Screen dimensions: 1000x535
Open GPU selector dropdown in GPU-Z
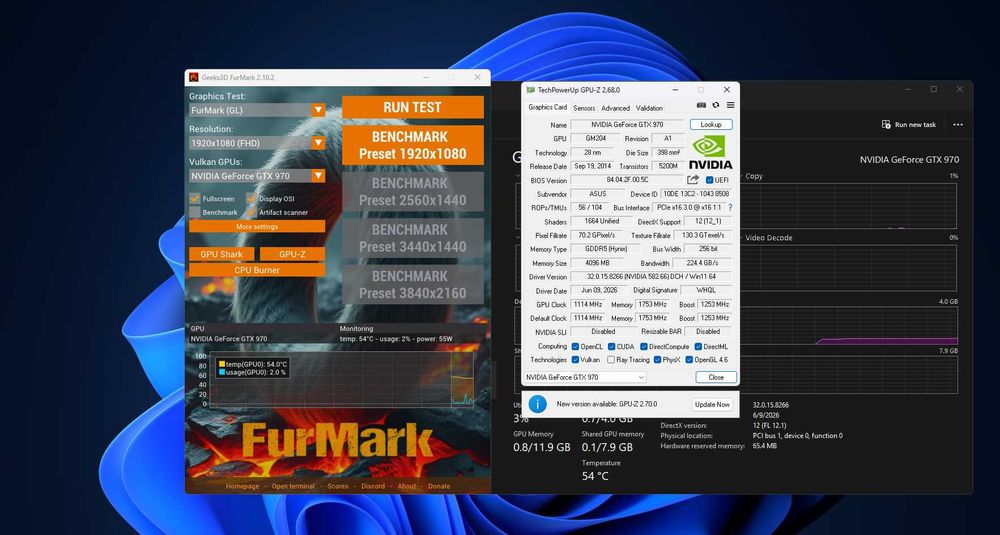click(x=585, y=377)
